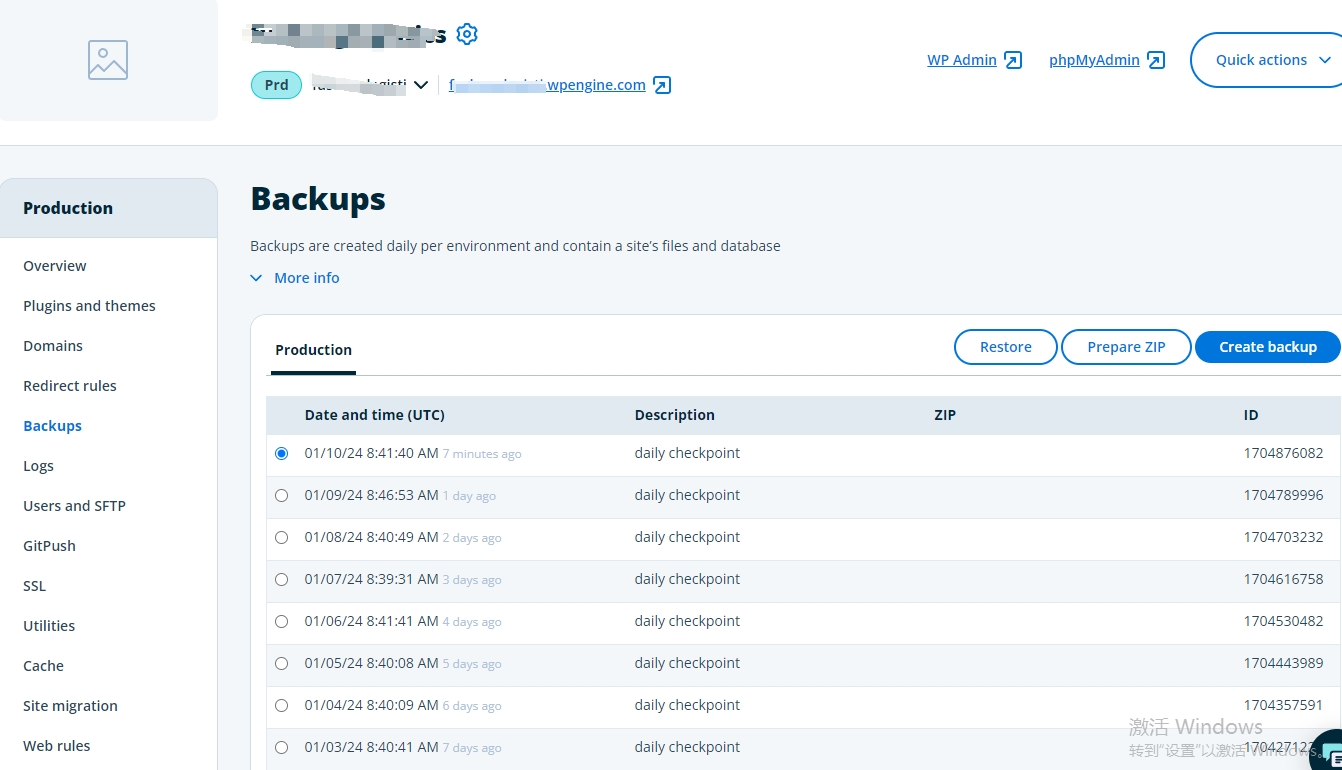Click the Create backup button

[1267, 347]
